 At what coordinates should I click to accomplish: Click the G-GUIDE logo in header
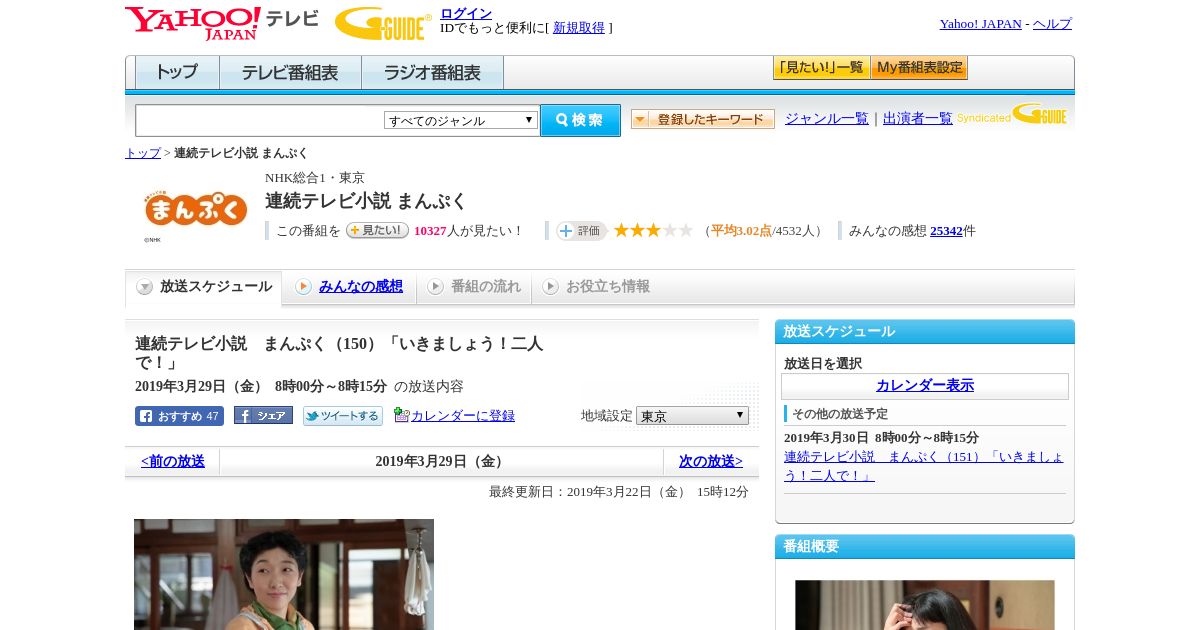pos(383,23)
